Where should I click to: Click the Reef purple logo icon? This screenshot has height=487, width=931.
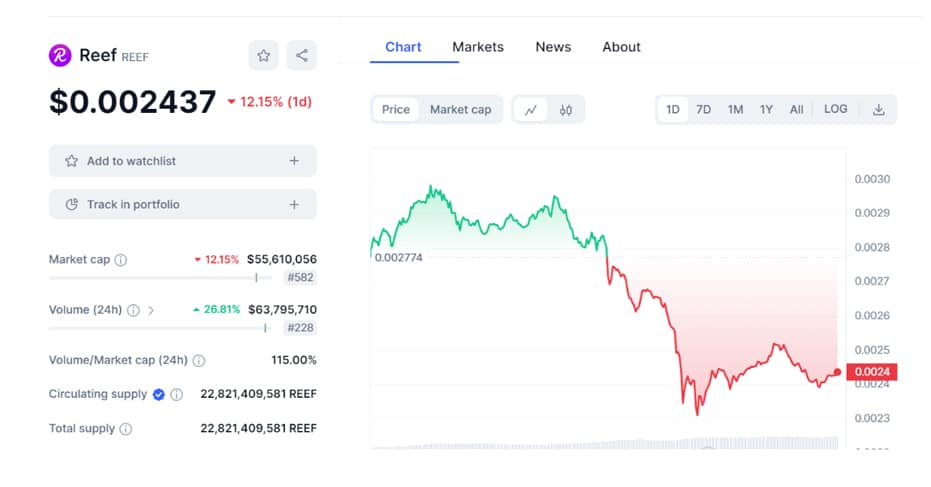point(60,56)
